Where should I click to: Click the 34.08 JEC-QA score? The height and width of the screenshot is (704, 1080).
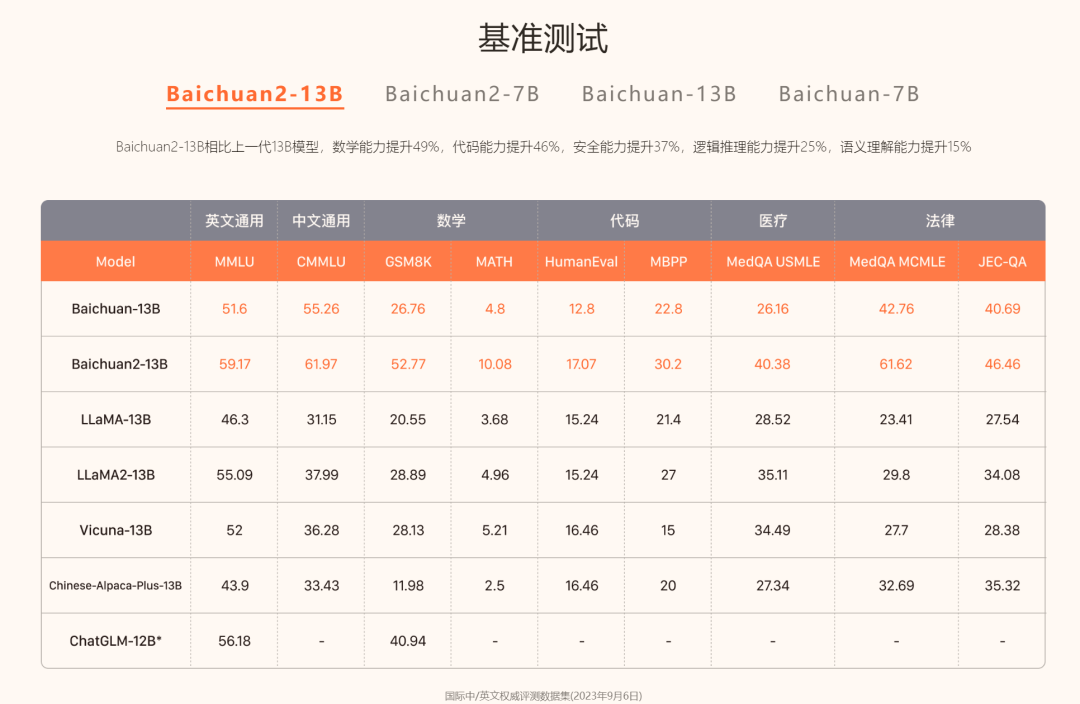click(1002, 475)
